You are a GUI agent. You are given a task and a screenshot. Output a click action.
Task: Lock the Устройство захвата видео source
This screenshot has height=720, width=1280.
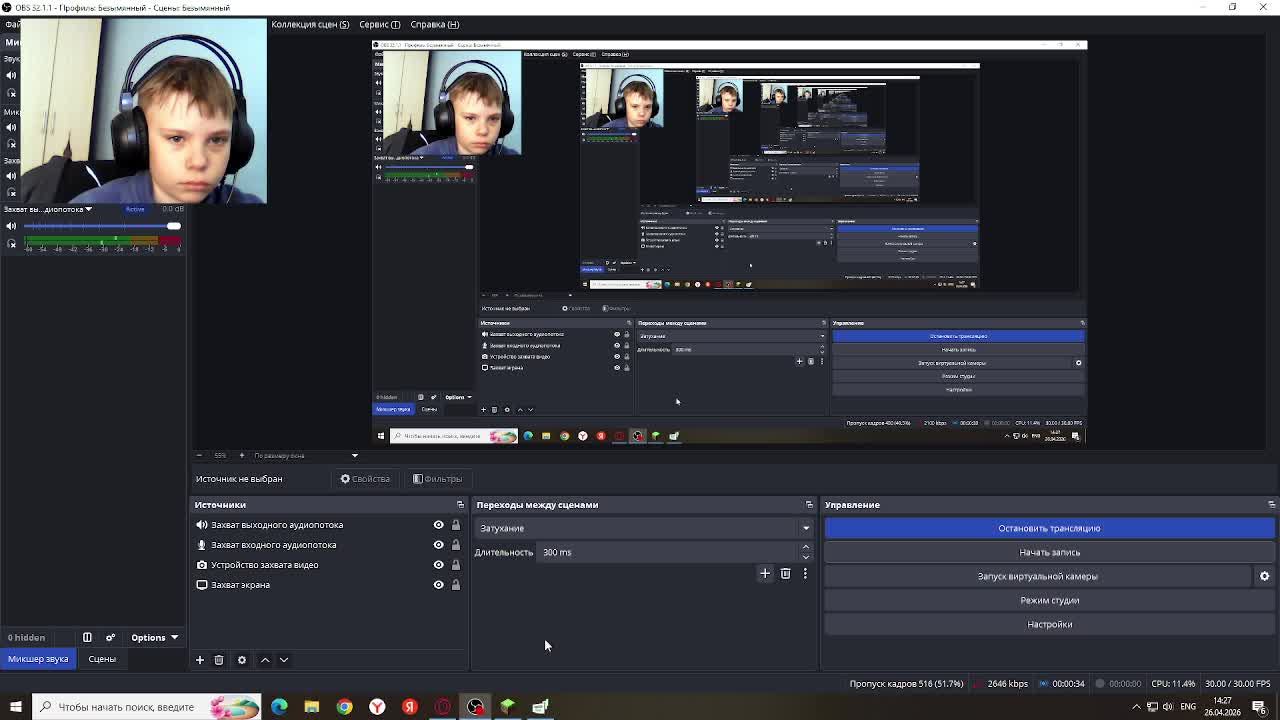point(456,565)
